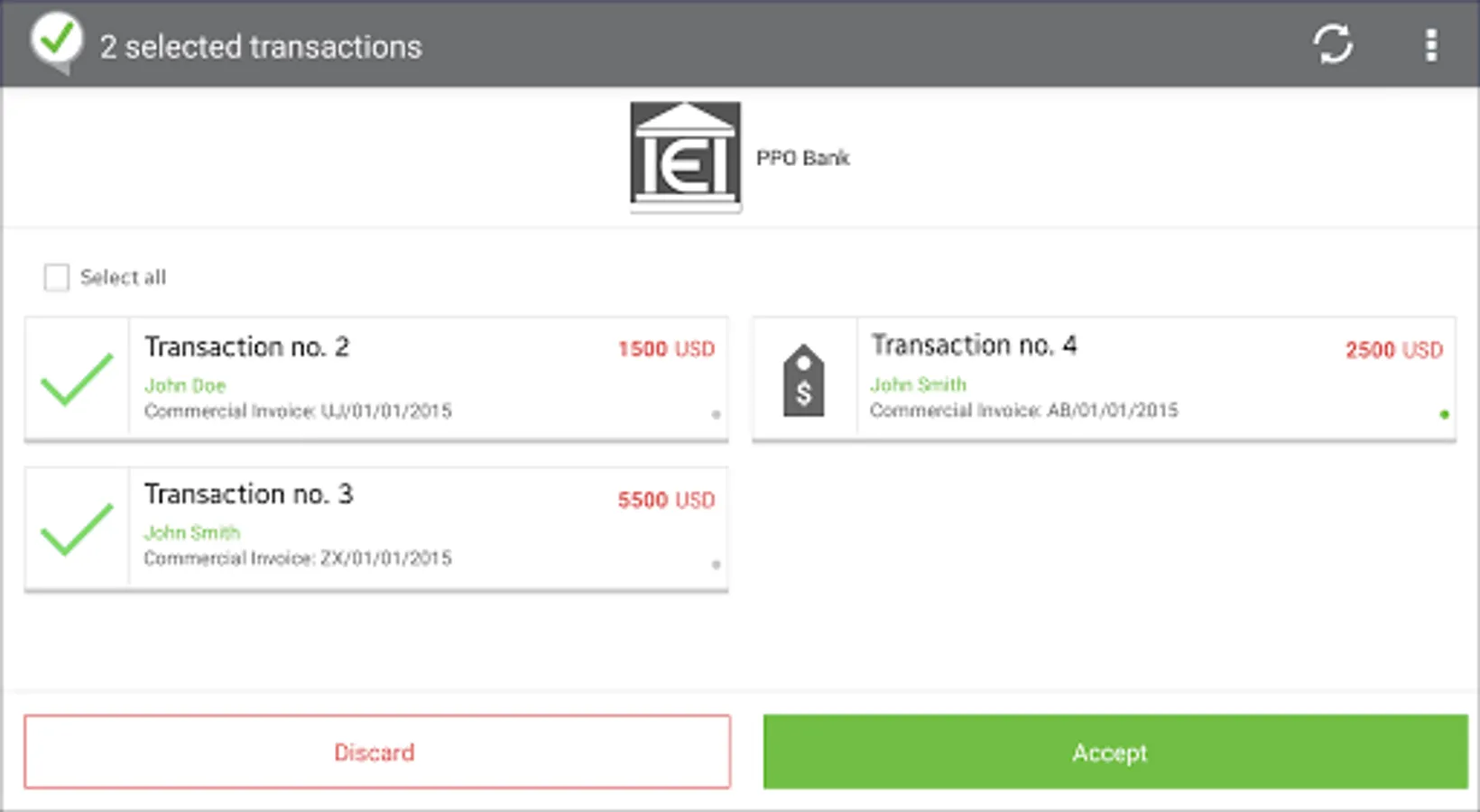Tap the PPO Bank building logo
The image size is (1480, 812).
[685, 156]
